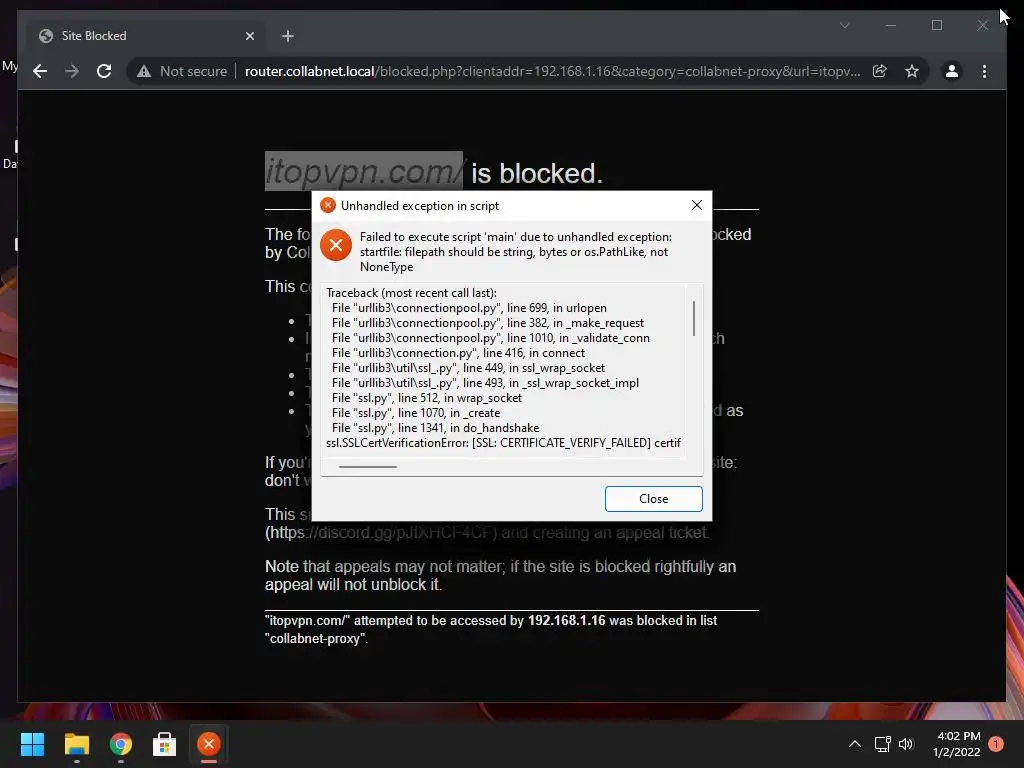The width and height of the screenshot is (1024, 768).
Task: Open the tab search chevron
Action: pyautogui.click(x=844, y=25)
